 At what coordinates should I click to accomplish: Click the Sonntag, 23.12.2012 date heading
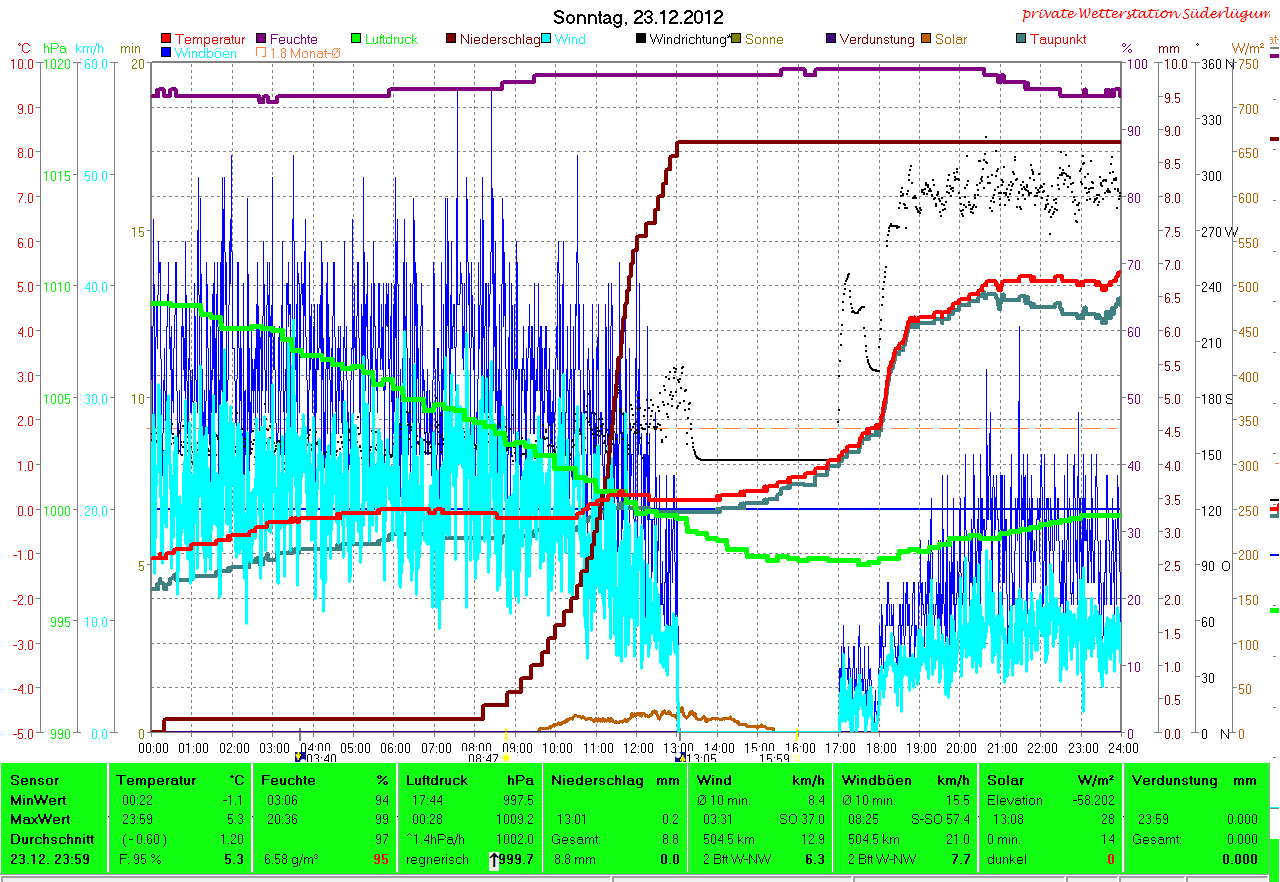coord(638,17)
